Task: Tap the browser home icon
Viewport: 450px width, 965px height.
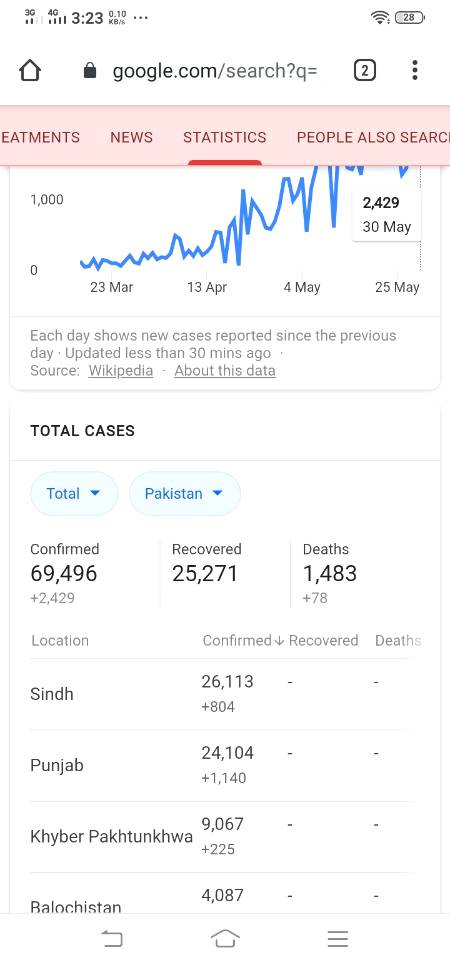Action: click(x=30, y=71)
